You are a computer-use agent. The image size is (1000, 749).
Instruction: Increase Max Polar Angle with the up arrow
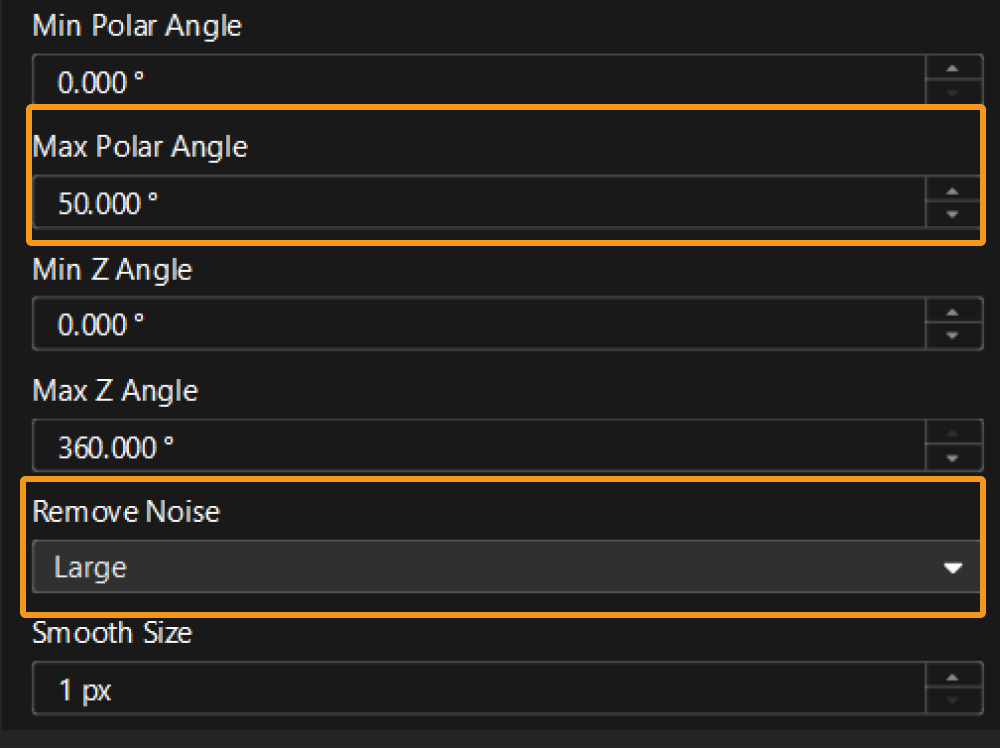point(953,193)
